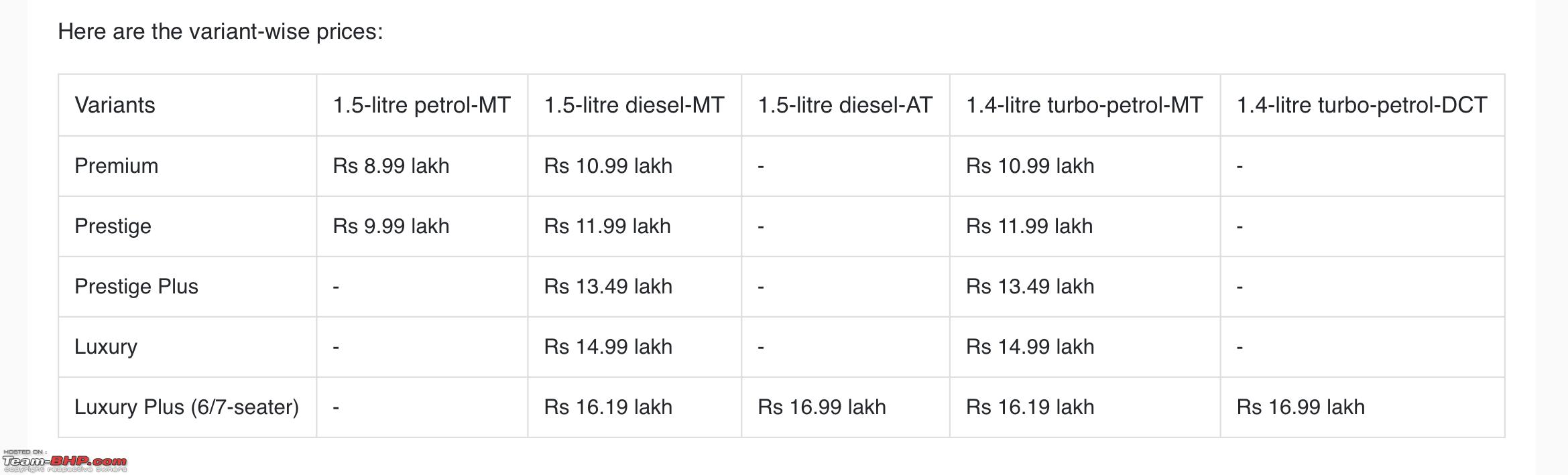Click the 1.5-litre petrol-MT column header
1568x475 pixels.
coord(422,105)
